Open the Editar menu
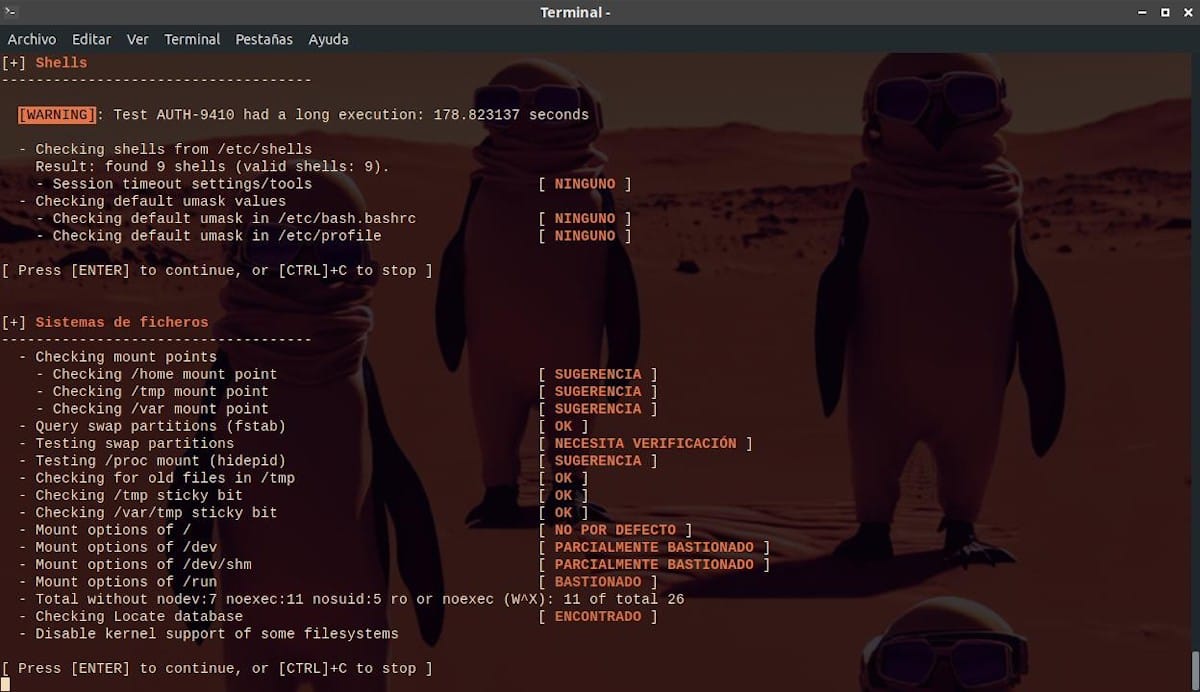The height and width of the screenshot is (692, 1200). point(92,39)
